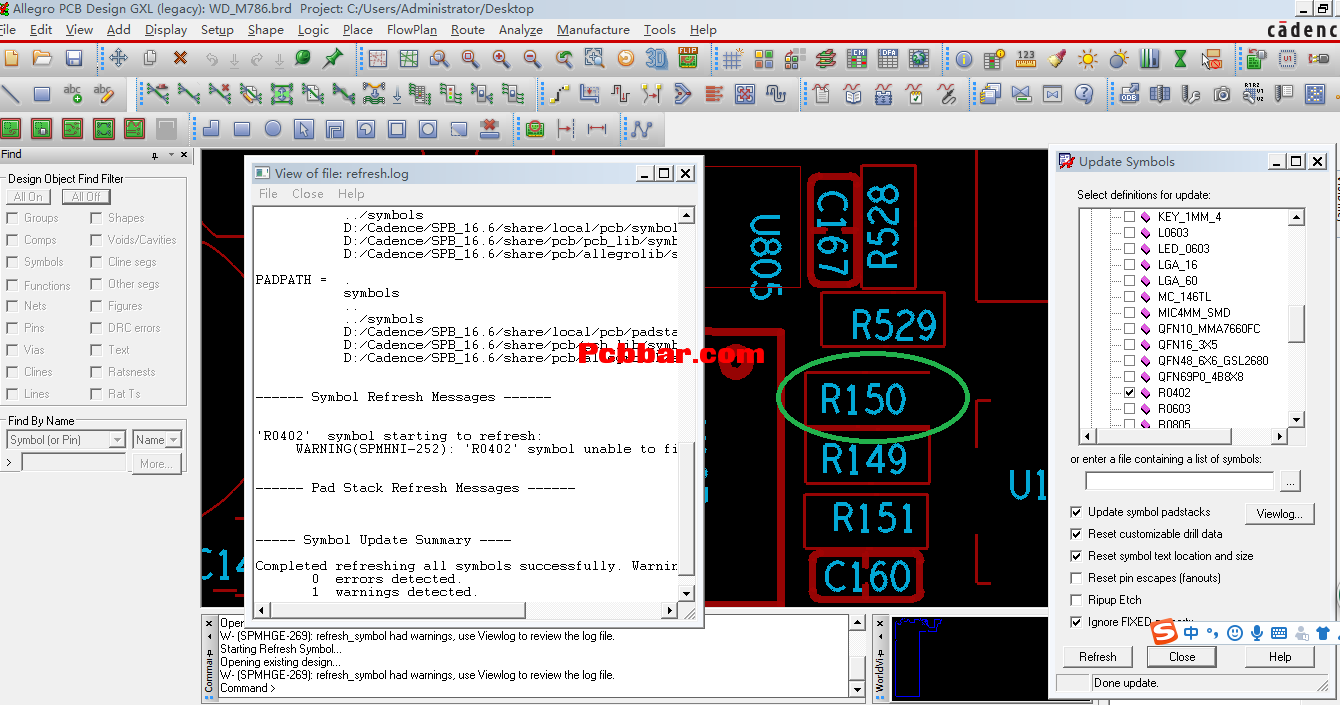Image resolution: width=1340 pixels, height=705 pixels.
Task: Open the Route menu
Action: 468,30
